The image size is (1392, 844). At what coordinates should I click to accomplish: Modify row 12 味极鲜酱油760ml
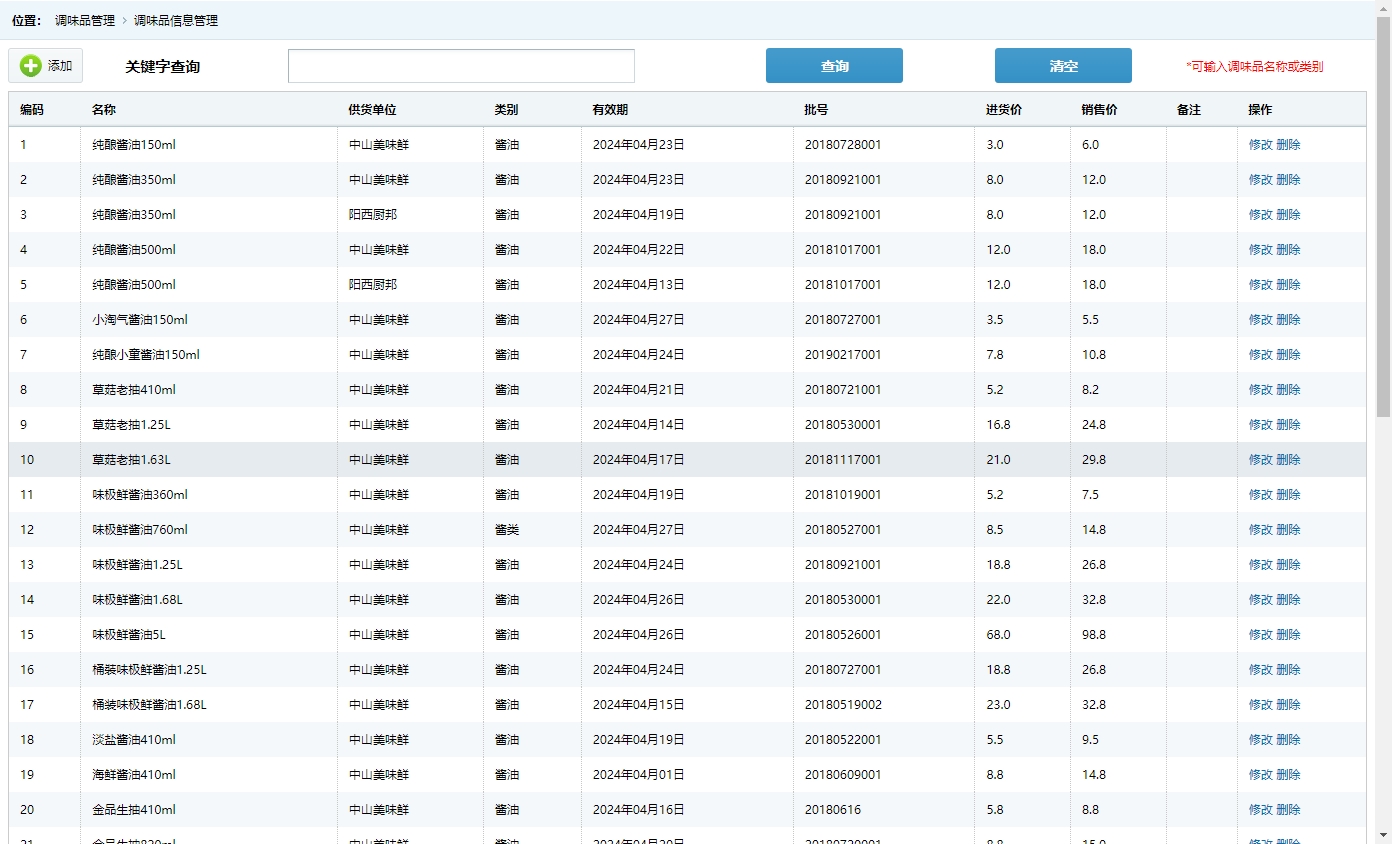(1260, 530)
